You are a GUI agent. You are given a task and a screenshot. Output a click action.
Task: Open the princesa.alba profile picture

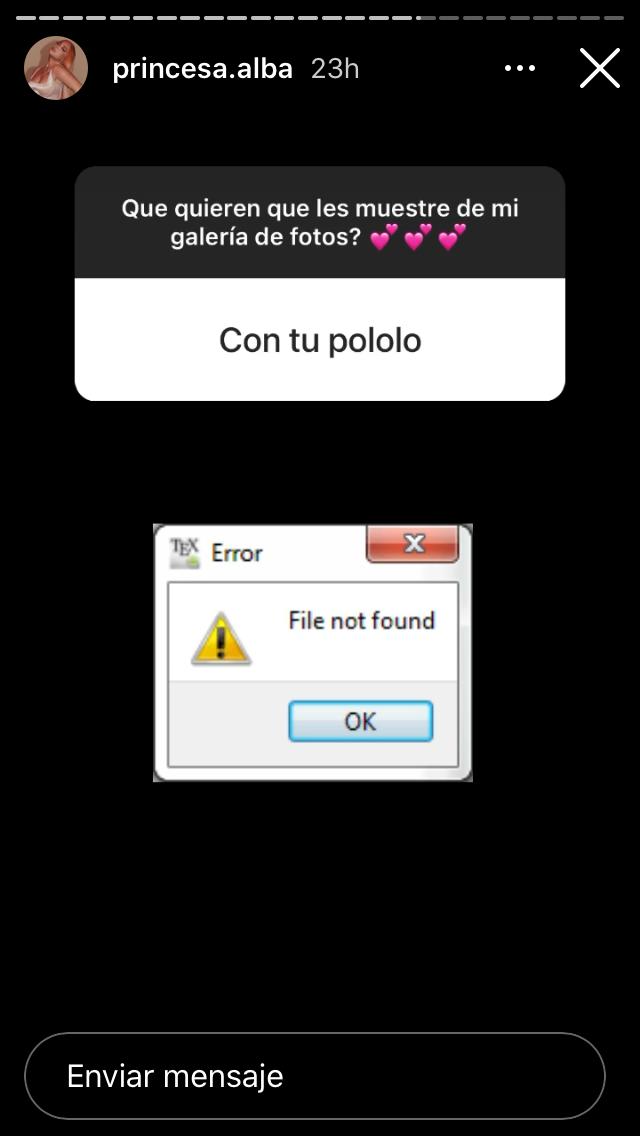[x=56, y=68]
